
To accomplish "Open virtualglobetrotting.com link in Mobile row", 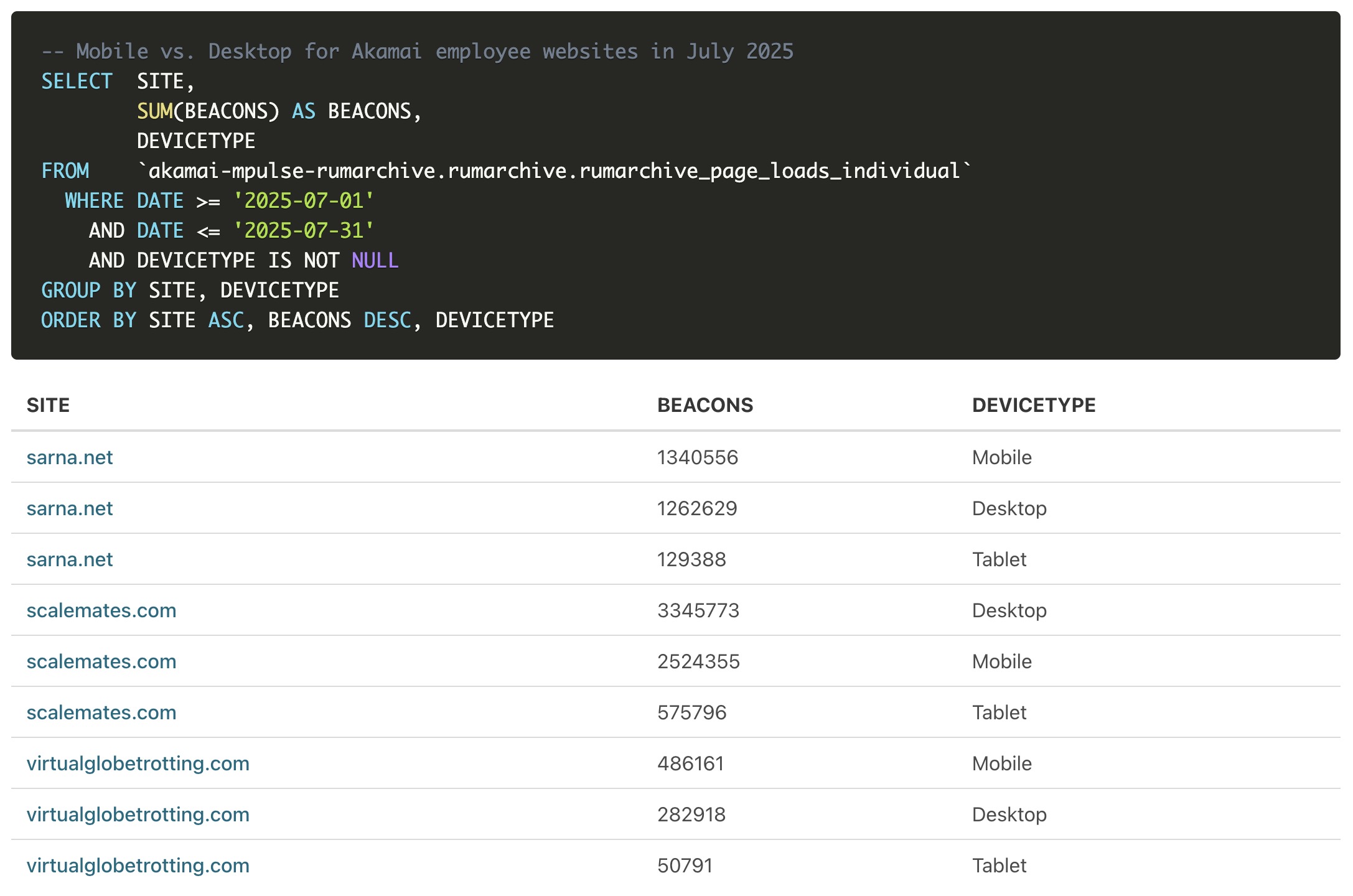I will (138, 763).
